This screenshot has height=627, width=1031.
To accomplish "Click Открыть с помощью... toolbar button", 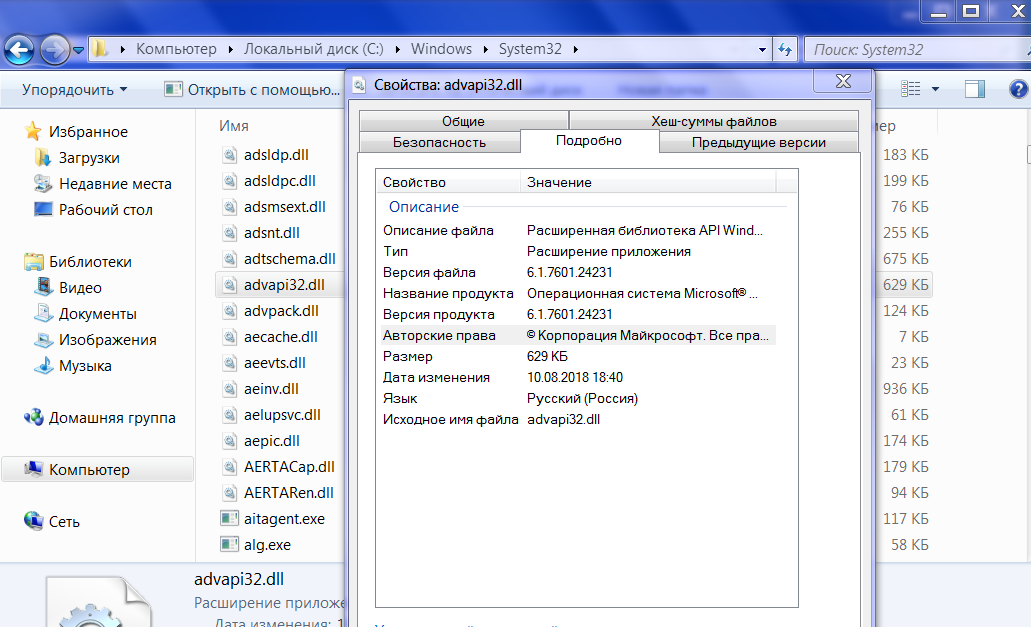I will [x=252, y=90].
